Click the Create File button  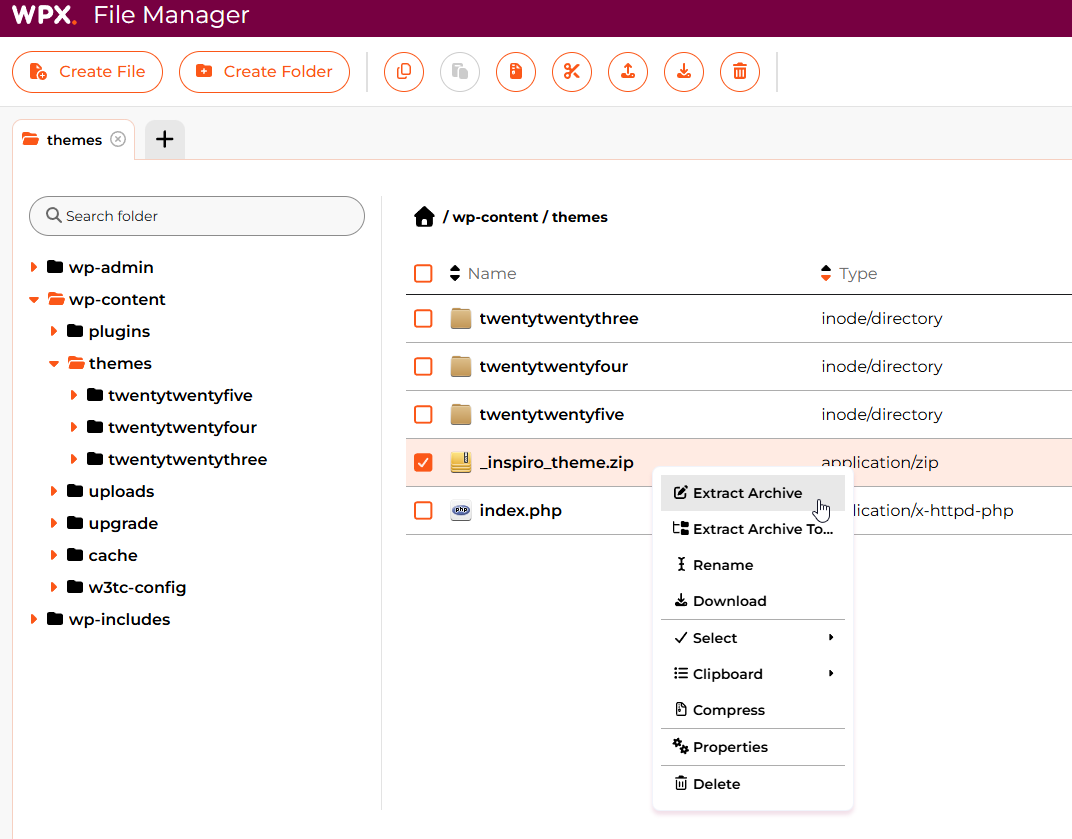tap(88, 72)
